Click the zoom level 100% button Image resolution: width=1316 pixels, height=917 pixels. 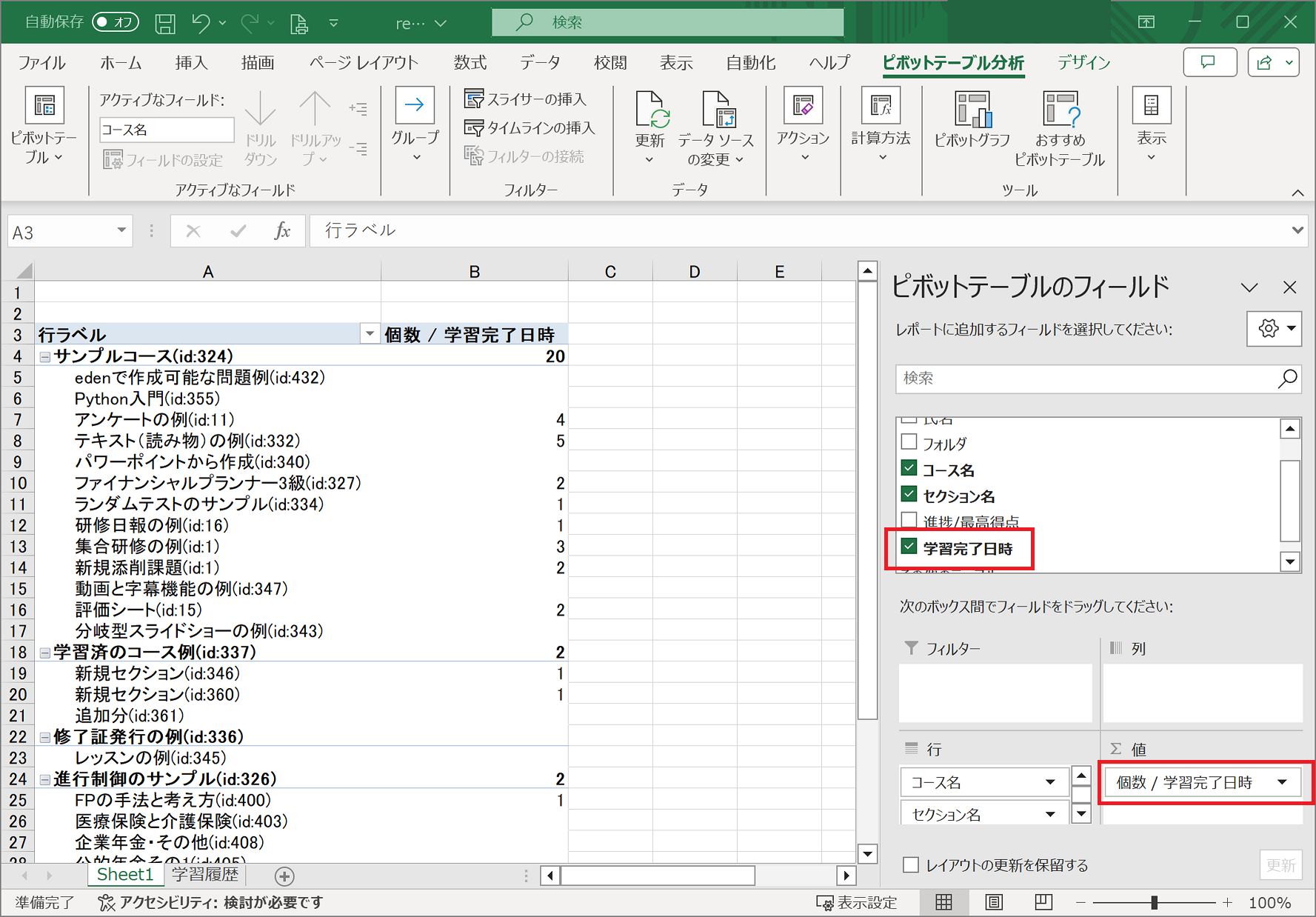(1269, 903)
